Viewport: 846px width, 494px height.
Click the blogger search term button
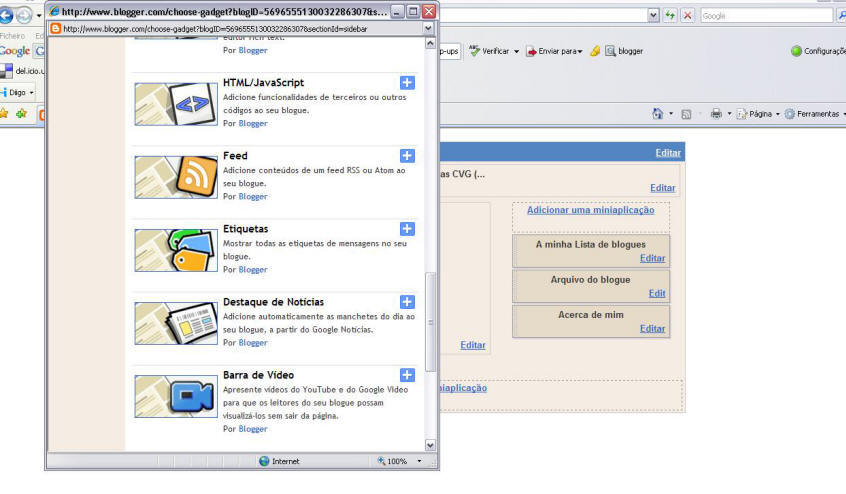(624, 51)
